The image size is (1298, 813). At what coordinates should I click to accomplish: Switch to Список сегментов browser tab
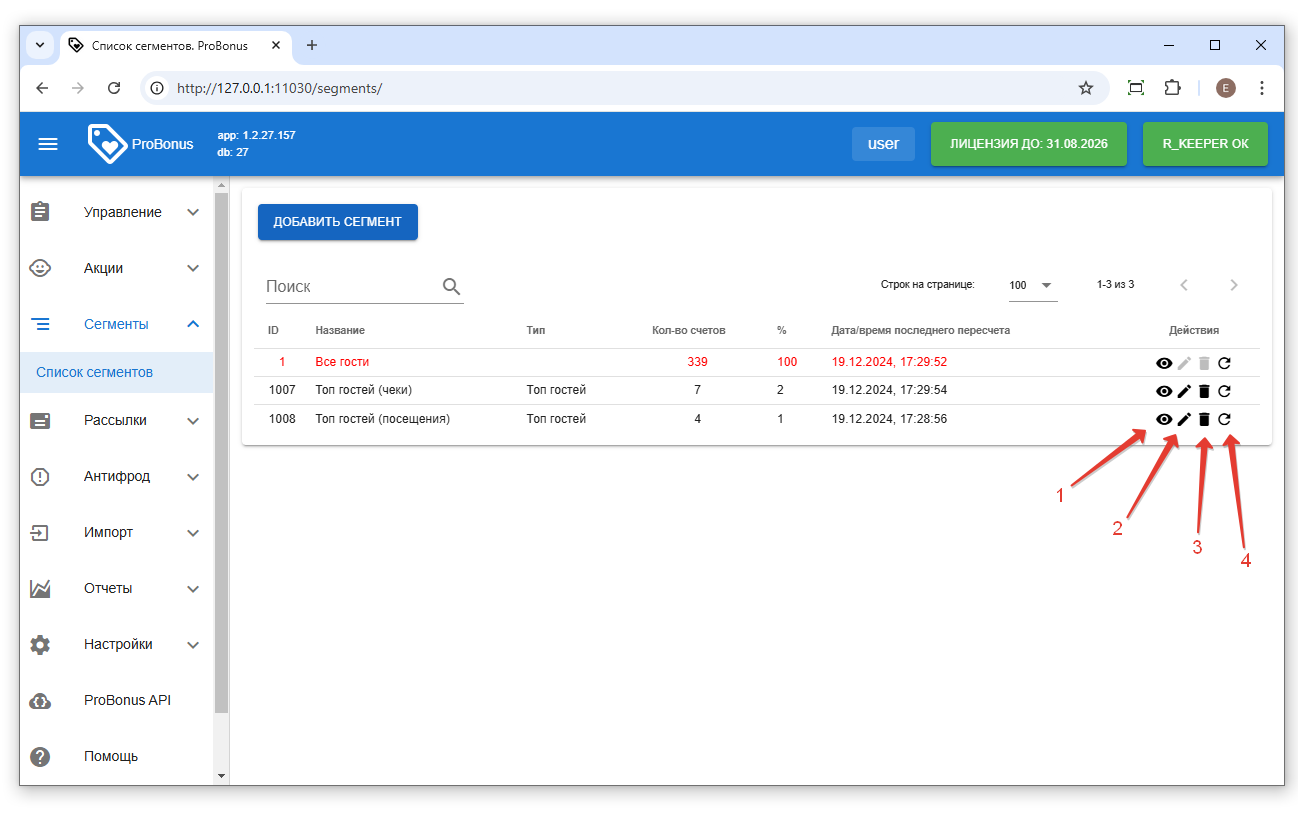tap(176, 45)
